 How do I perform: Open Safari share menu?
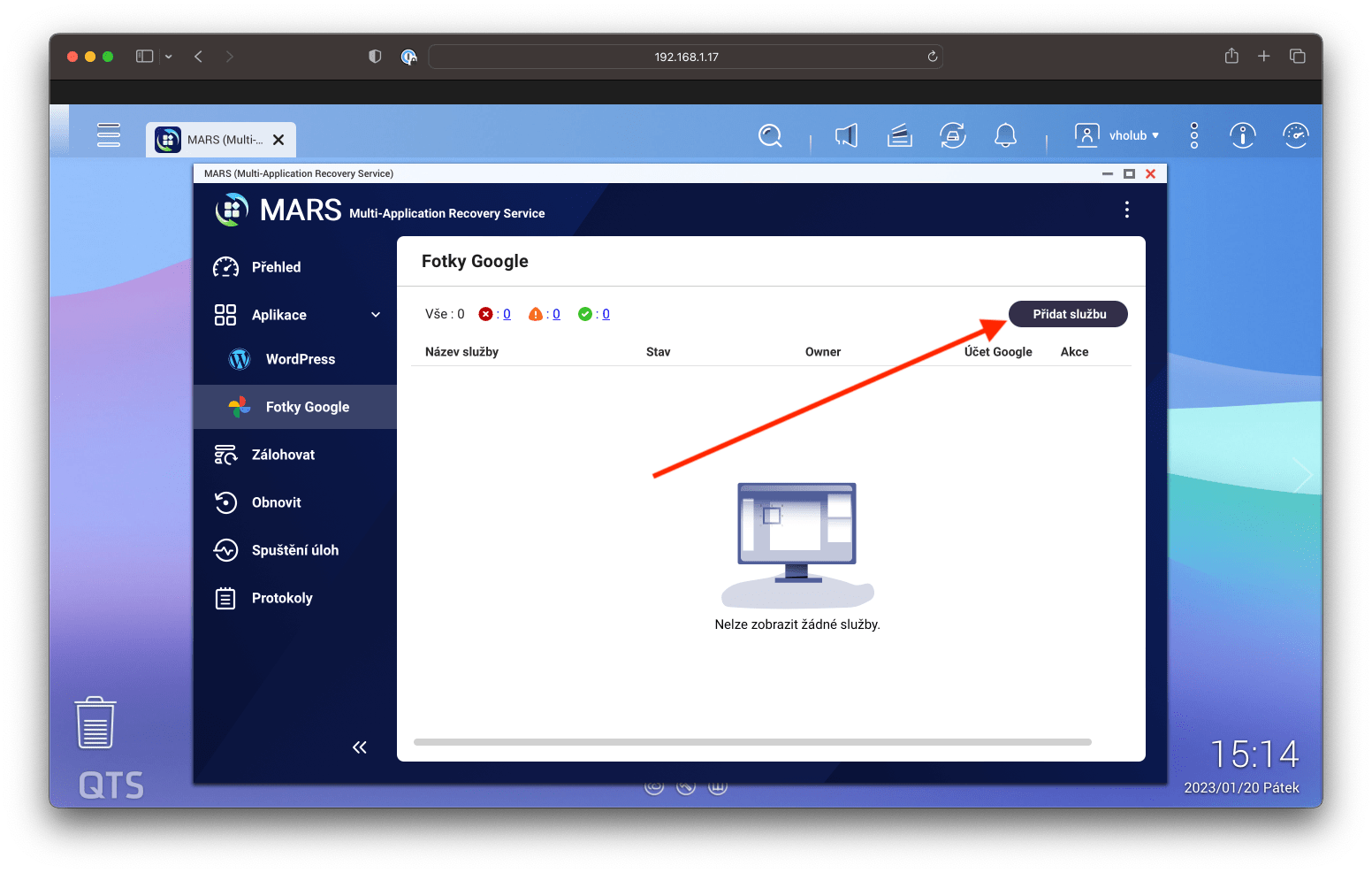1231,56
